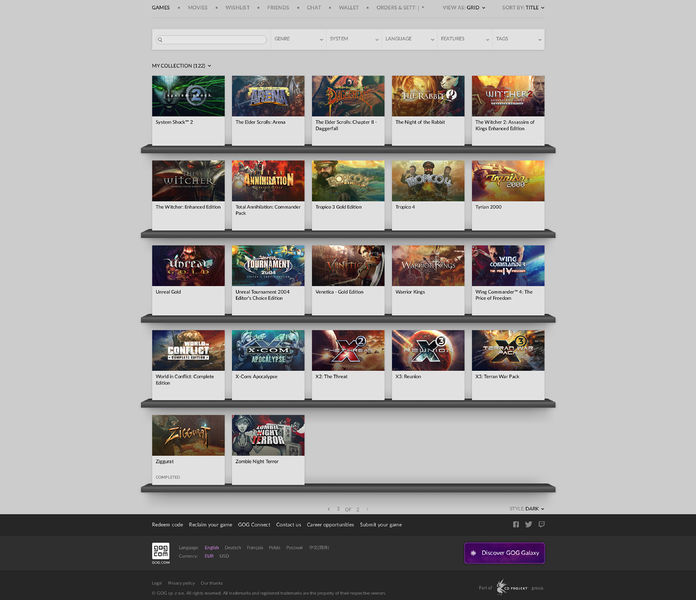
Task: Switch to the Wallet tab
Action: 348,8
